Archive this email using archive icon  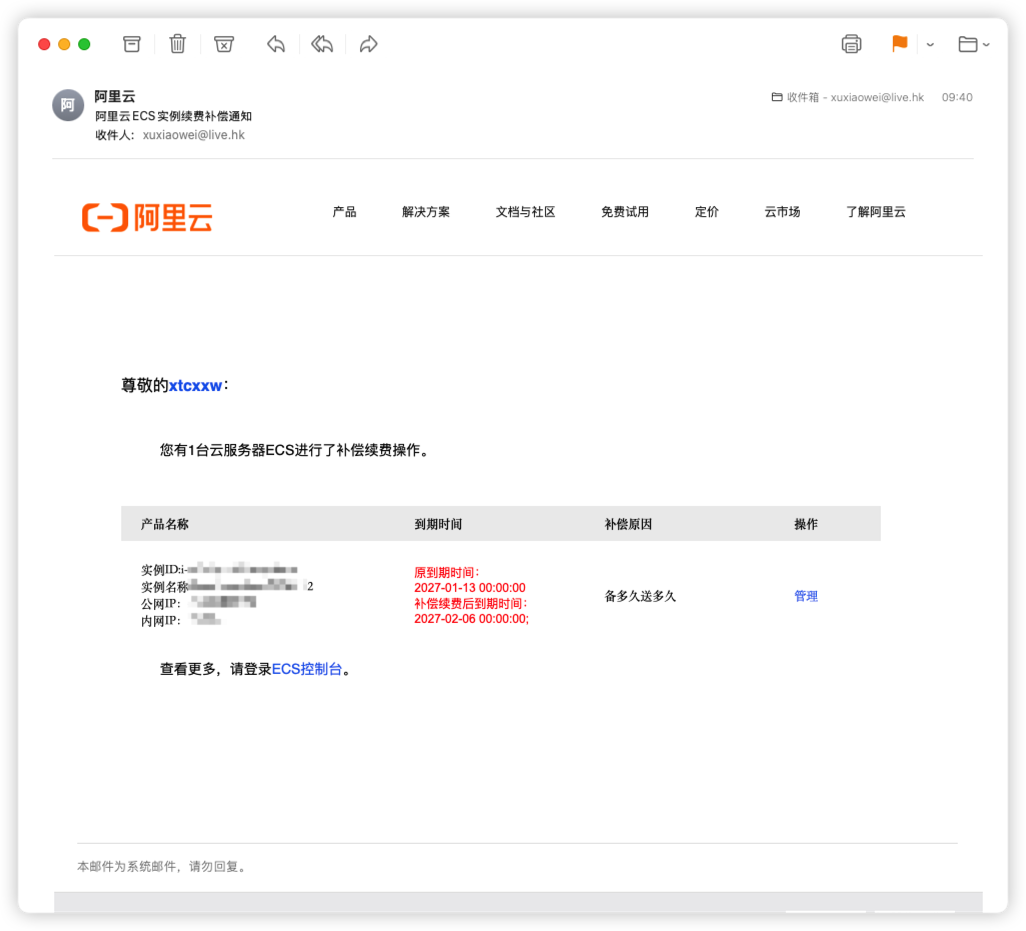tap(132, 44)
